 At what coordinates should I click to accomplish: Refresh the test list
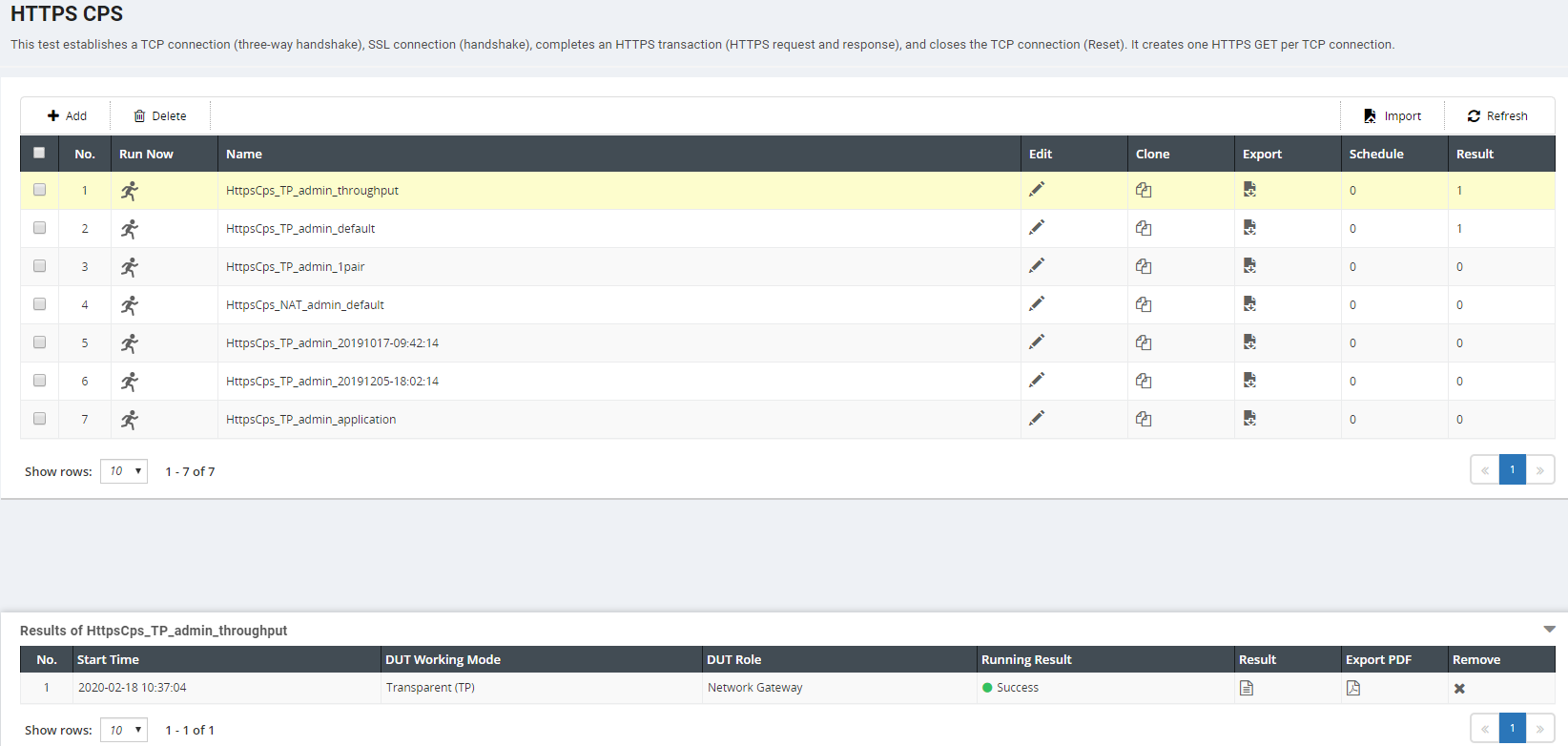pos(1497,115)
